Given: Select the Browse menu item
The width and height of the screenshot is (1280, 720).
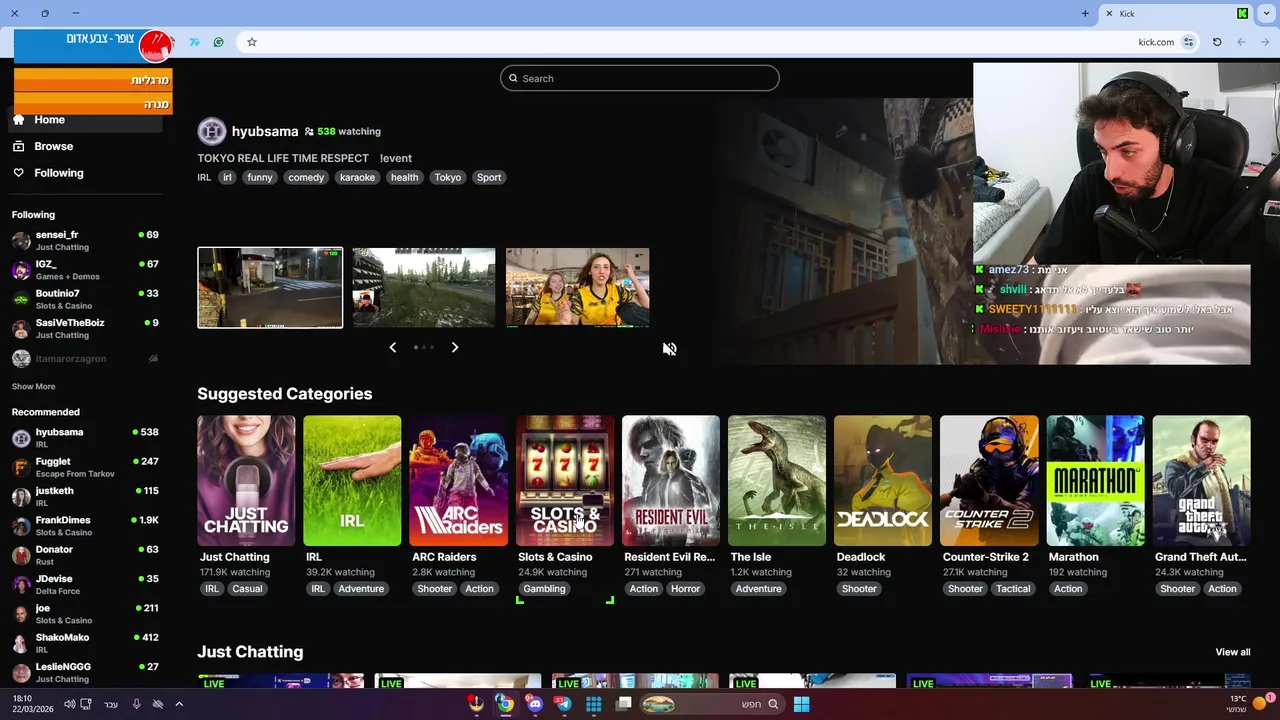Looking at the screenshot, I should (x=86, y=146).
